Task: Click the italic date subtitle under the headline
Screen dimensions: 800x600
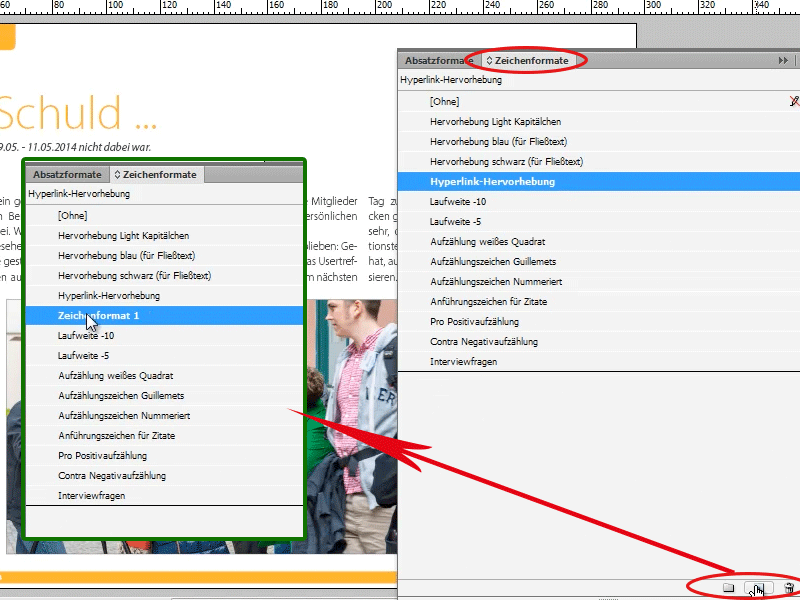Action: click(76, 147)
